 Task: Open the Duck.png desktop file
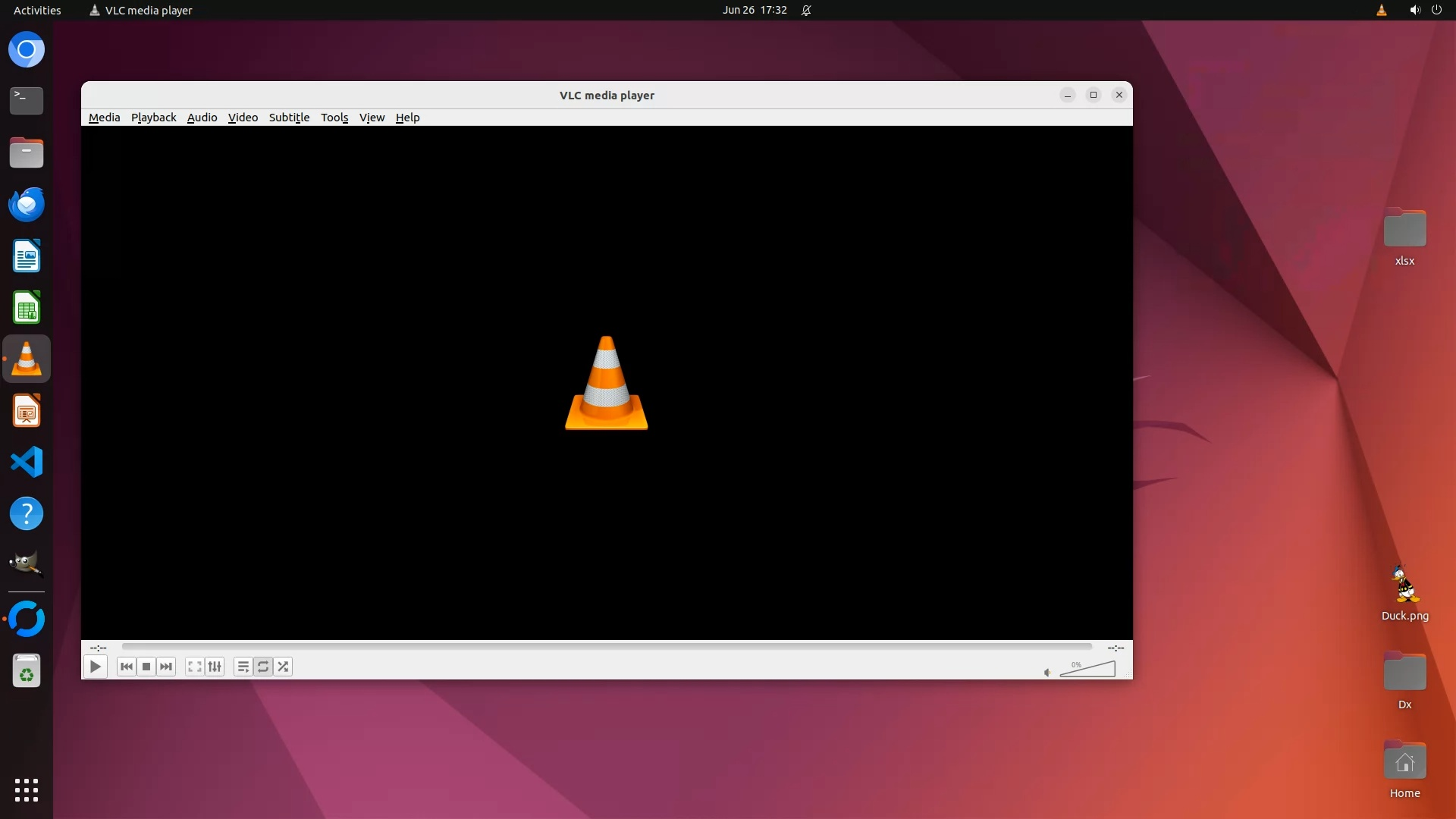[x=1404, y=585]
